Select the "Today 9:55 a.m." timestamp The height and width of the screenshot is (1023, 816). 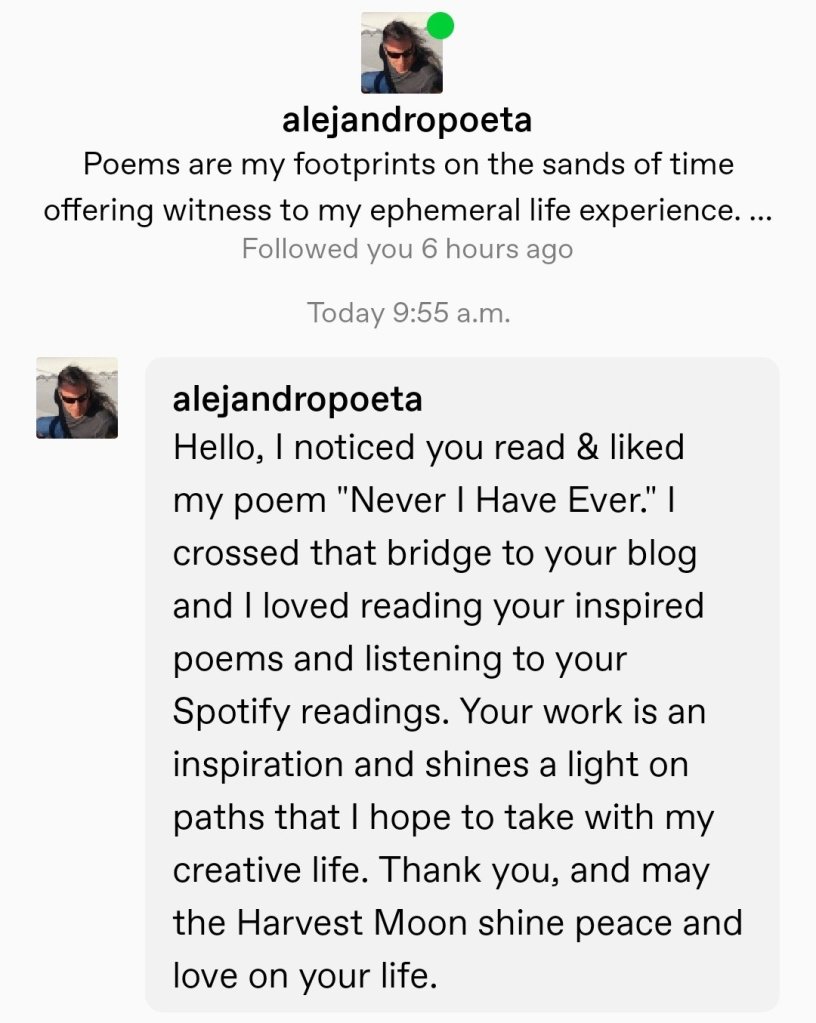408,313
